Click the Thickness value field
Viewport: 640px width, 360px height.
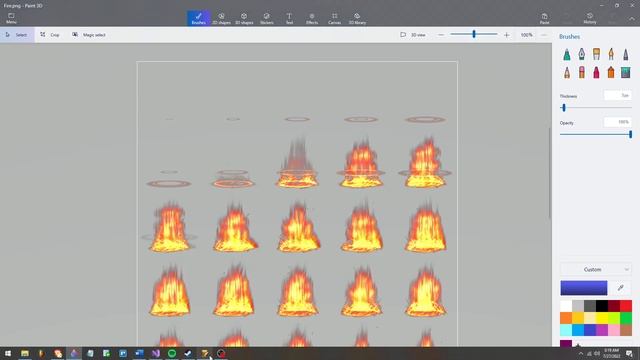coord(618,96)
